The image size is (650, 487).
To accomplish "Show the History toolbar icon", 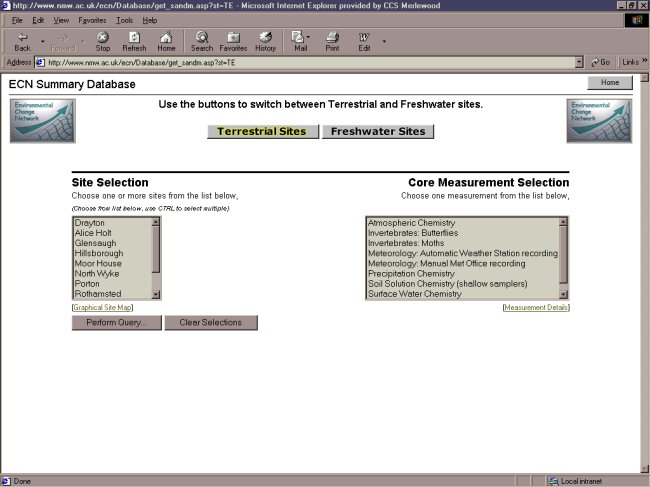I will [265, 40].
